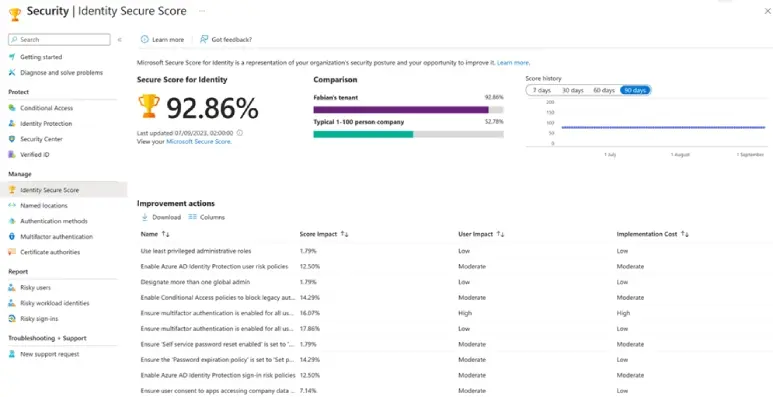Click the Verified ID sidebar icon
This screenshot has width=773, height=397.
[12, 154]
